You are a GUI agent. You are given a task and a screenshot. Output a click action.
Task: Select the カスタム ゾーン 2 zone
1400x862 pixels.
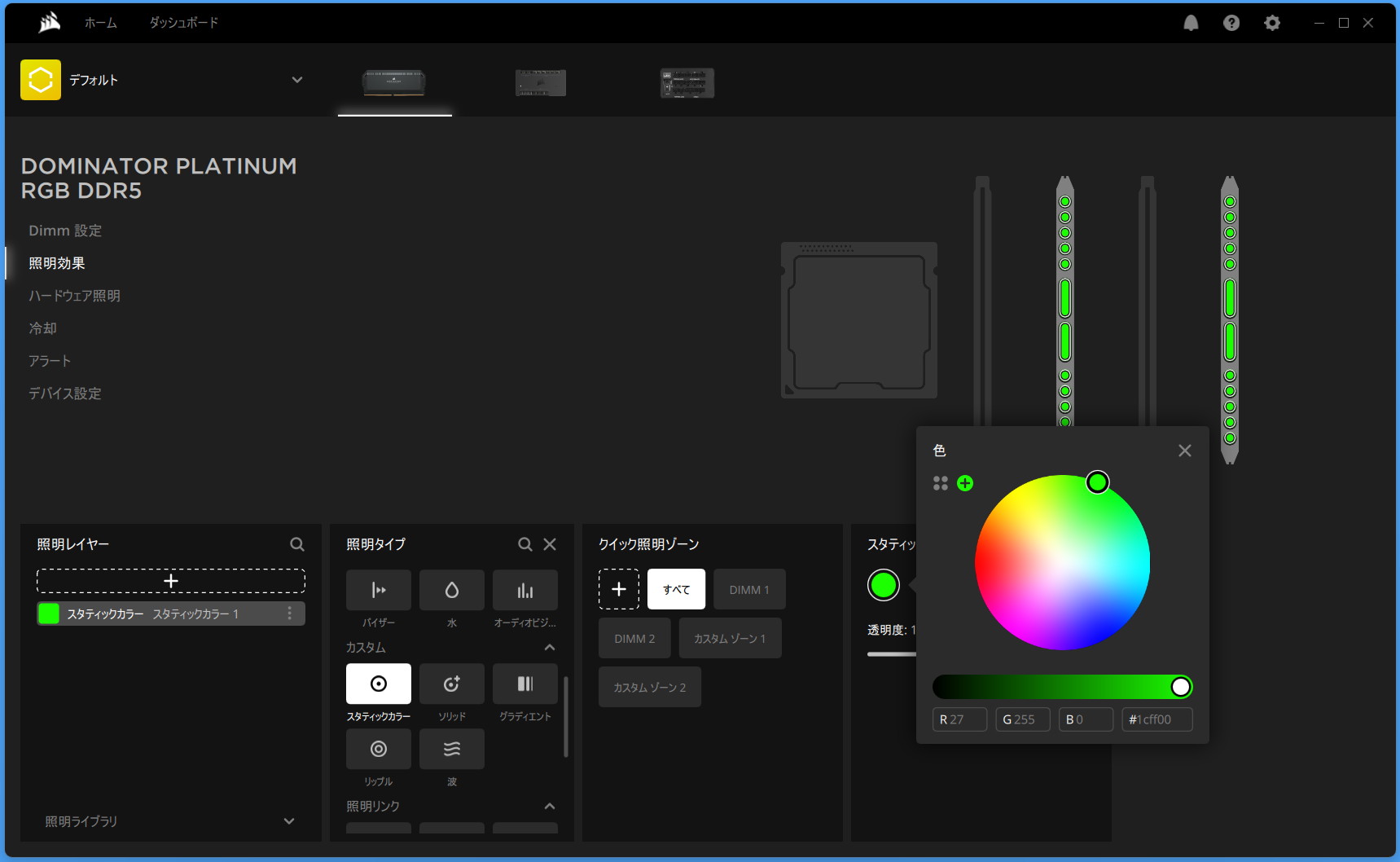[649, 687]
